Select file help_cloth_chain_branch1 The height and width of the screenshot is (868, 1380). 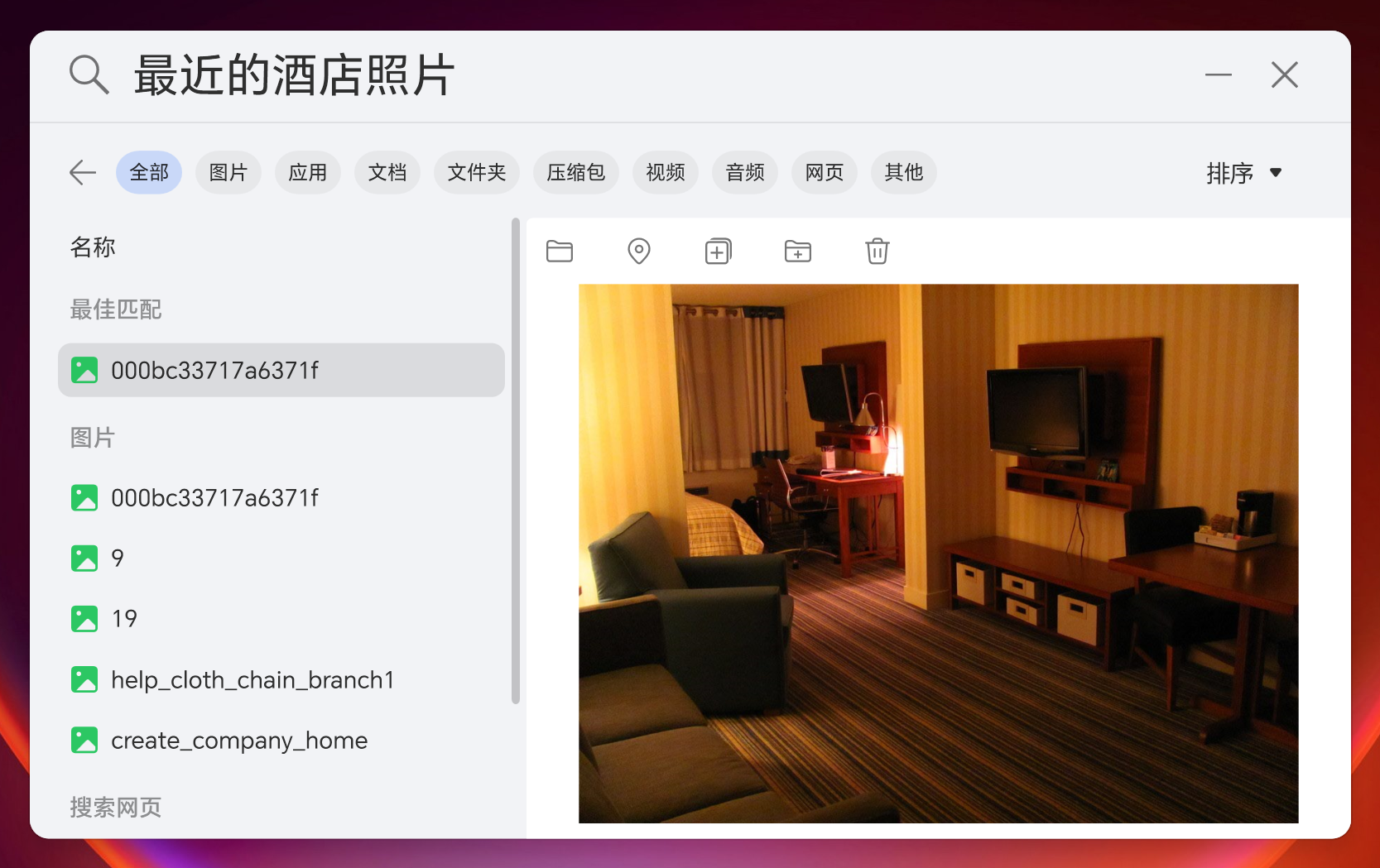pos(281,679)
